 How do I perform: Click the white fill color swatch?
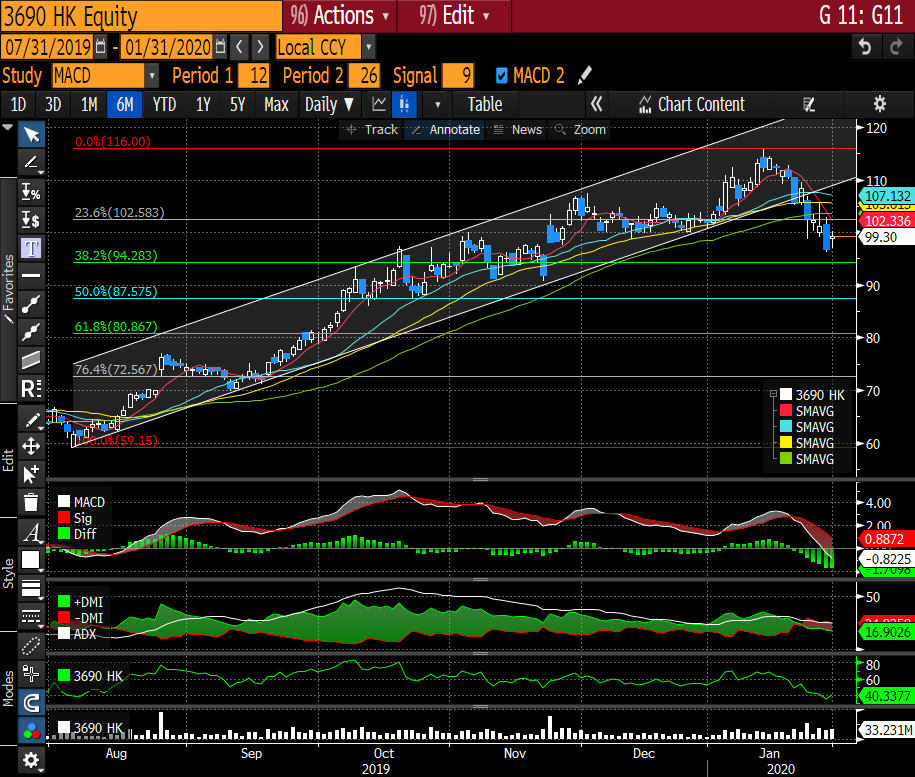[x=31, y=559]
